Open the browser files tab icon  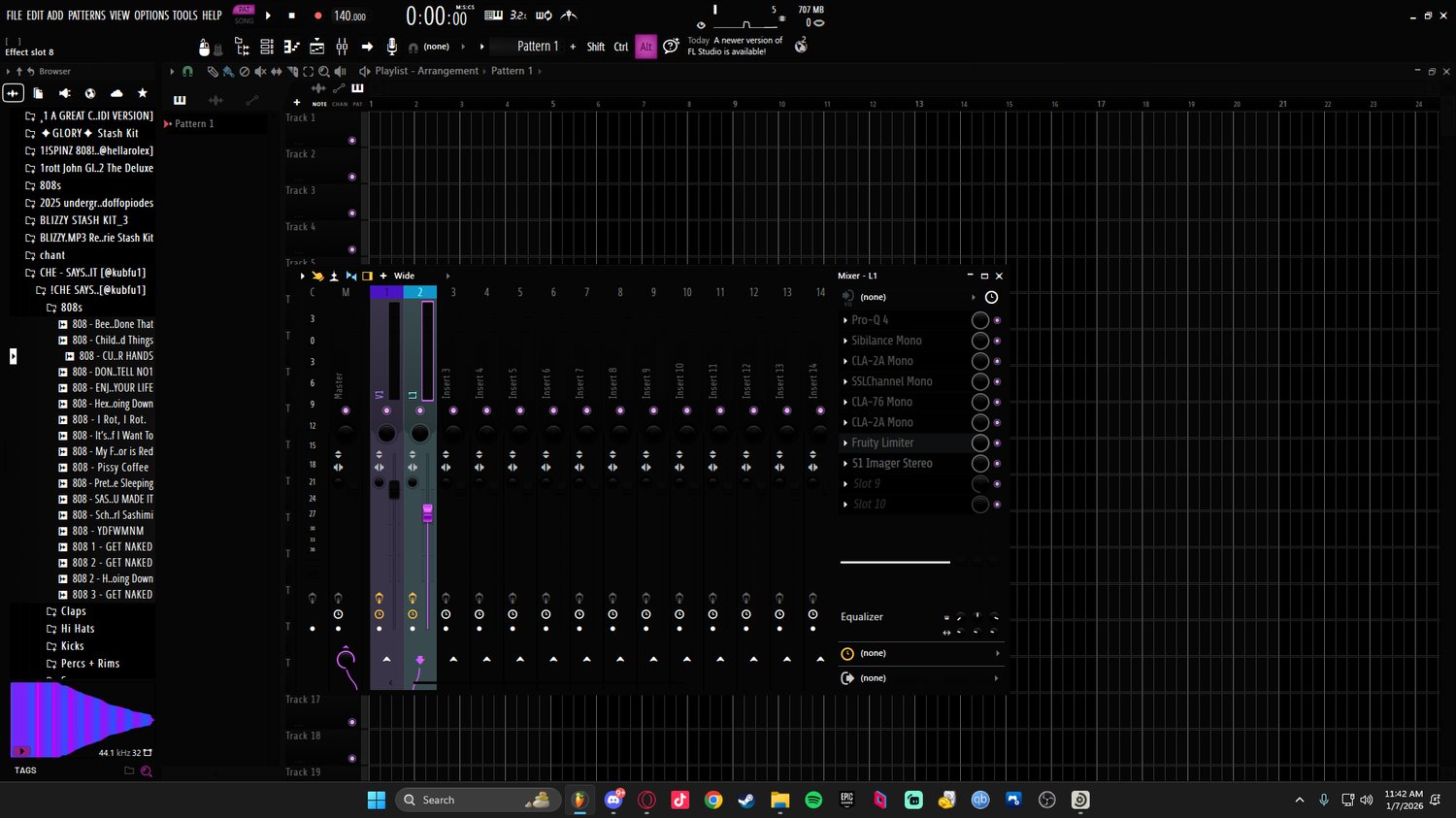pos(38,93)
